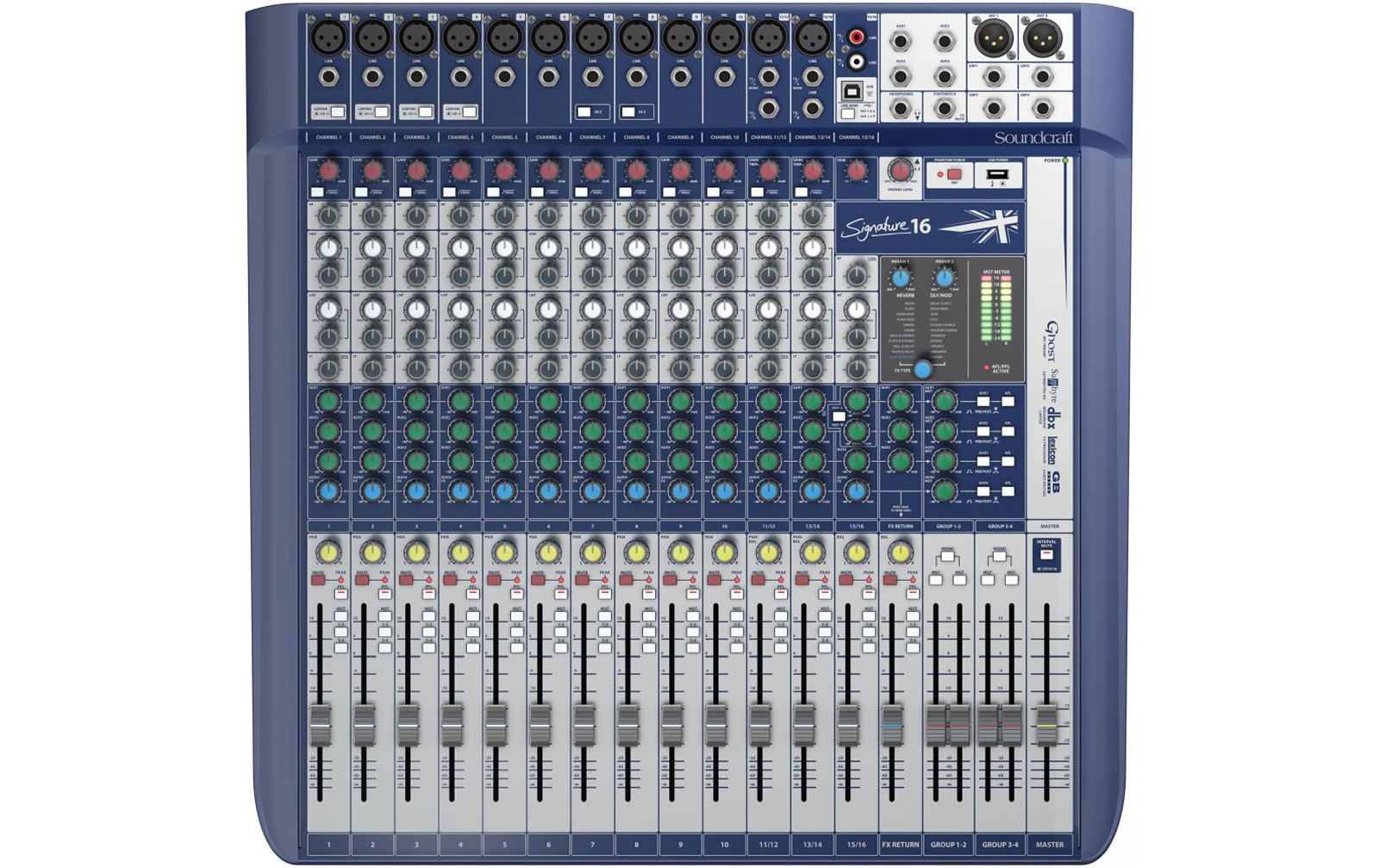
Task: Click the channel 5 blue AUX4/FX knob
Action: [x=504, y=491]
